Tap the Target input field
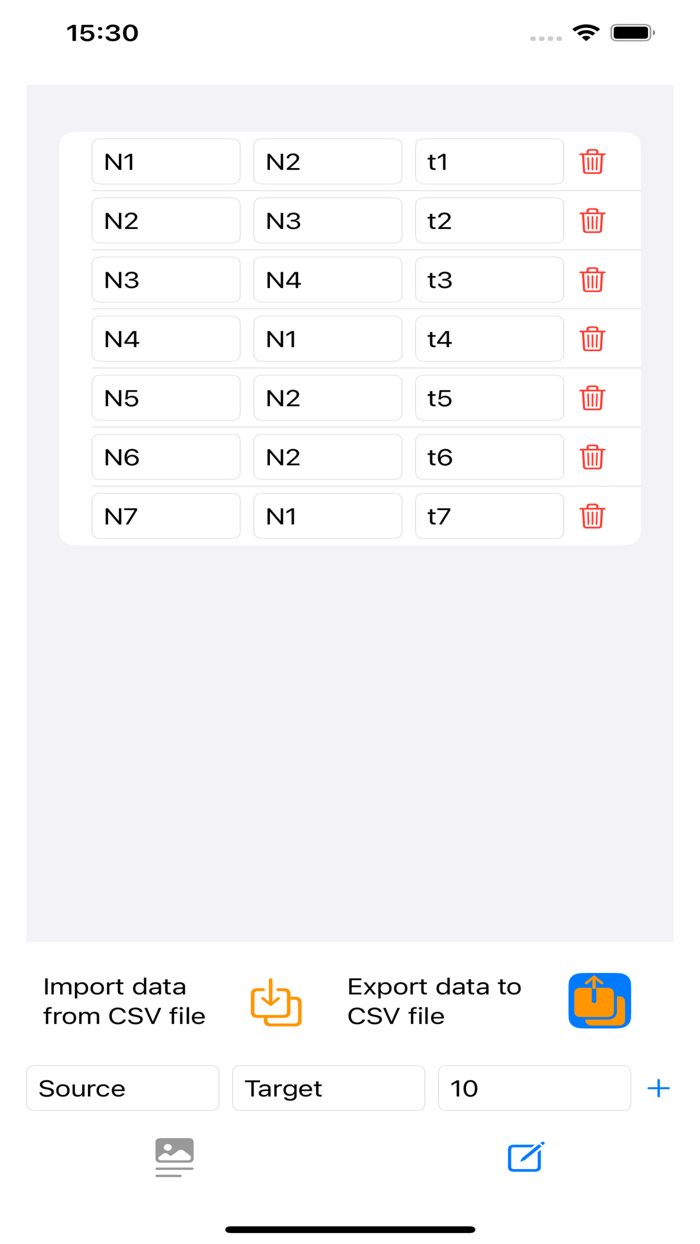Screen dimensions: 700x1244 (x=328, y=1088)
